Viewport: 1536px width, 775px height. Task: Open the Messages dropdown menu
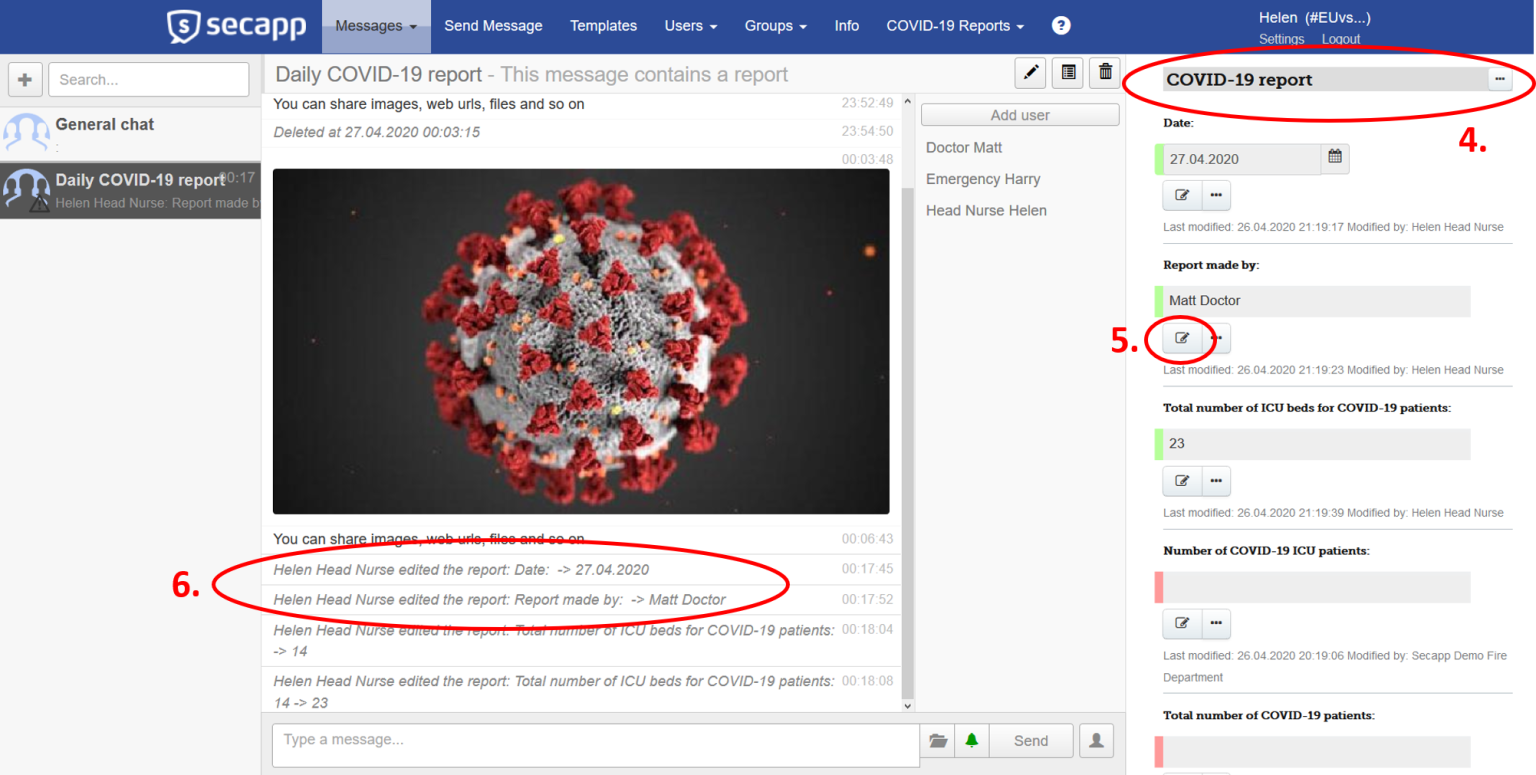[375, 25]
